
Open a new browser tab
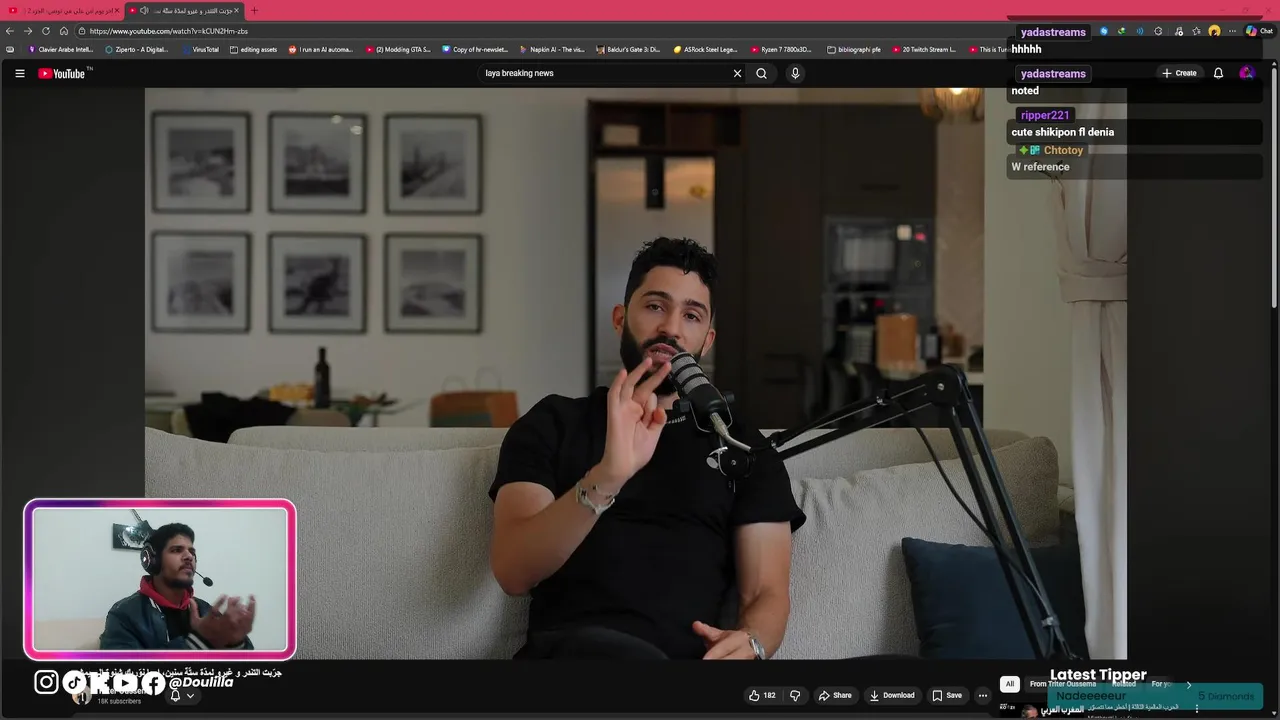coord(254,11)
